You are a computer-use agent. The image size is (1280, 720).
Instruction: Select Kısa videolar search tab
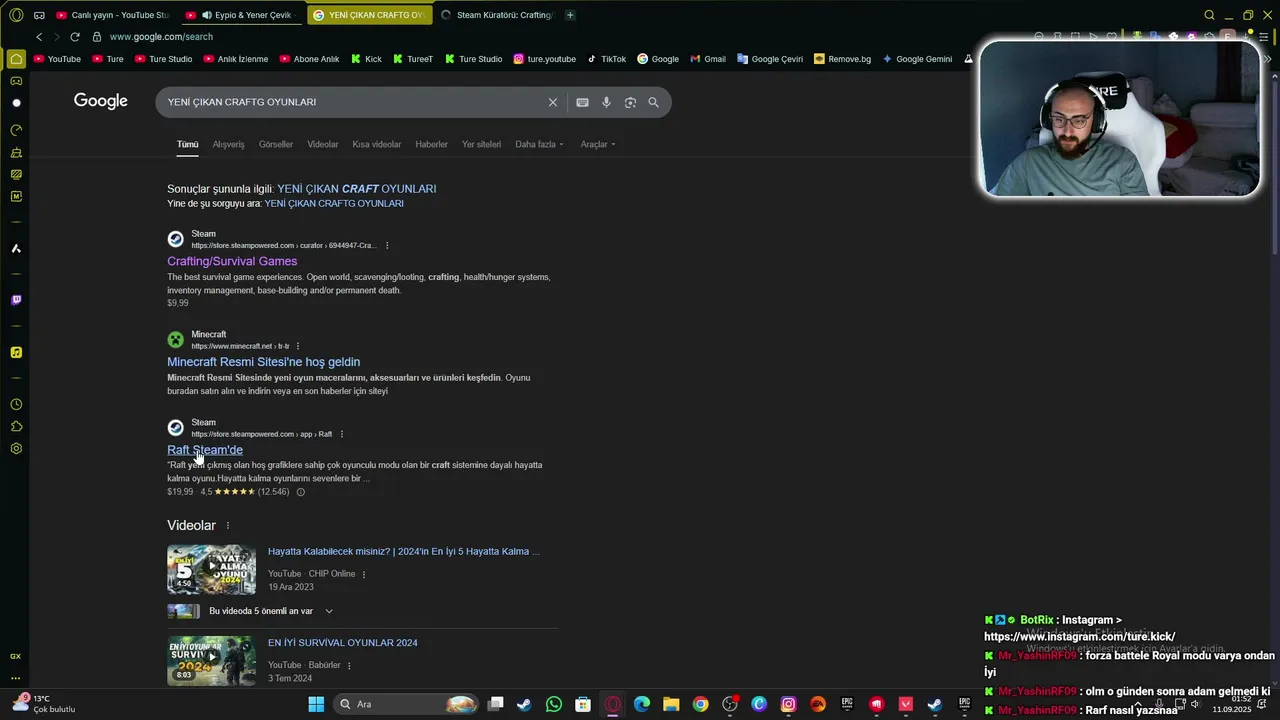click(x=376, y=144)
